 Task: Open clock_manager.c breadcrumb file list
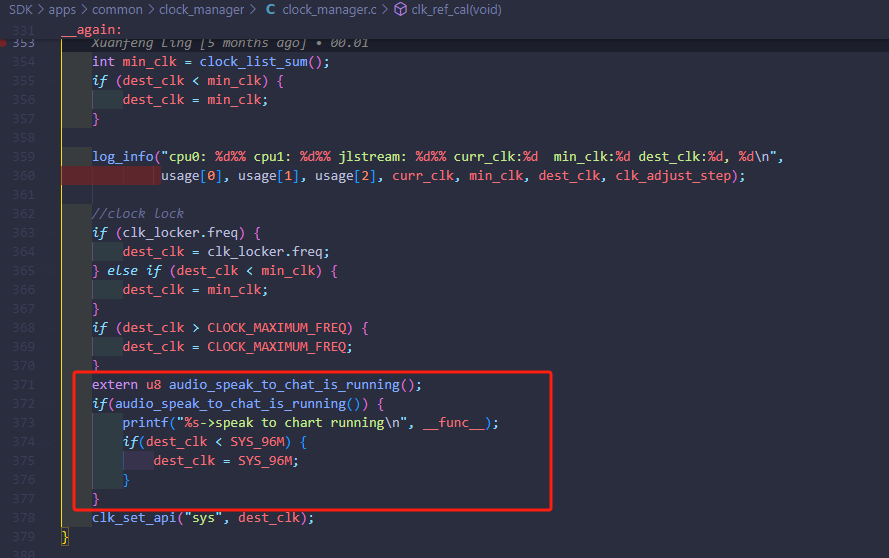pos(329,10)
